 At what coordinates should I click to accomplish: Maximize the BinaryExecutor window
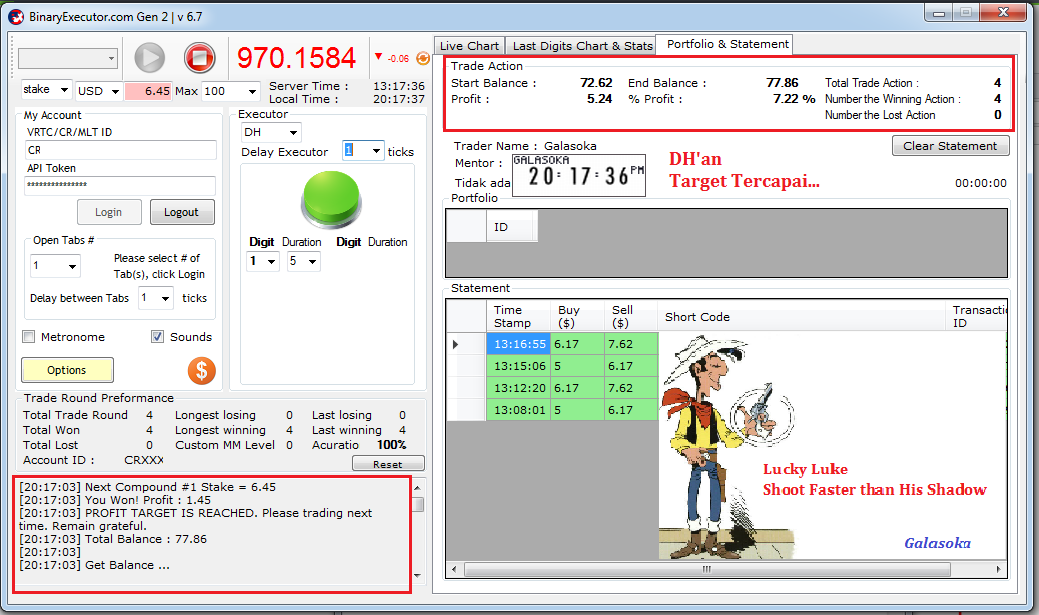pyautogui.click(x=966, y=13)
